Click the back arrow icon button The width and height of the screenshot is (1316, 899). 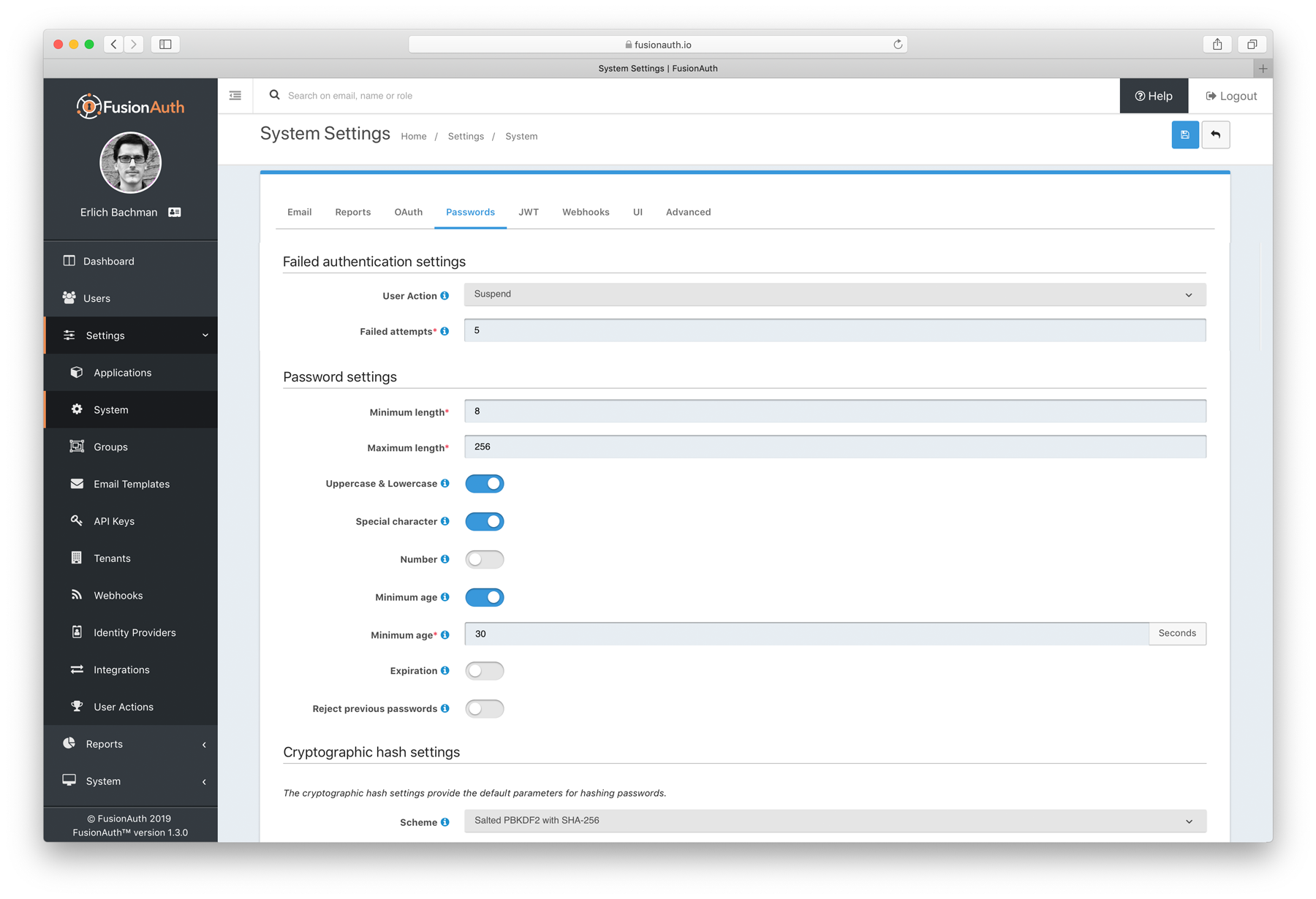1215,135
